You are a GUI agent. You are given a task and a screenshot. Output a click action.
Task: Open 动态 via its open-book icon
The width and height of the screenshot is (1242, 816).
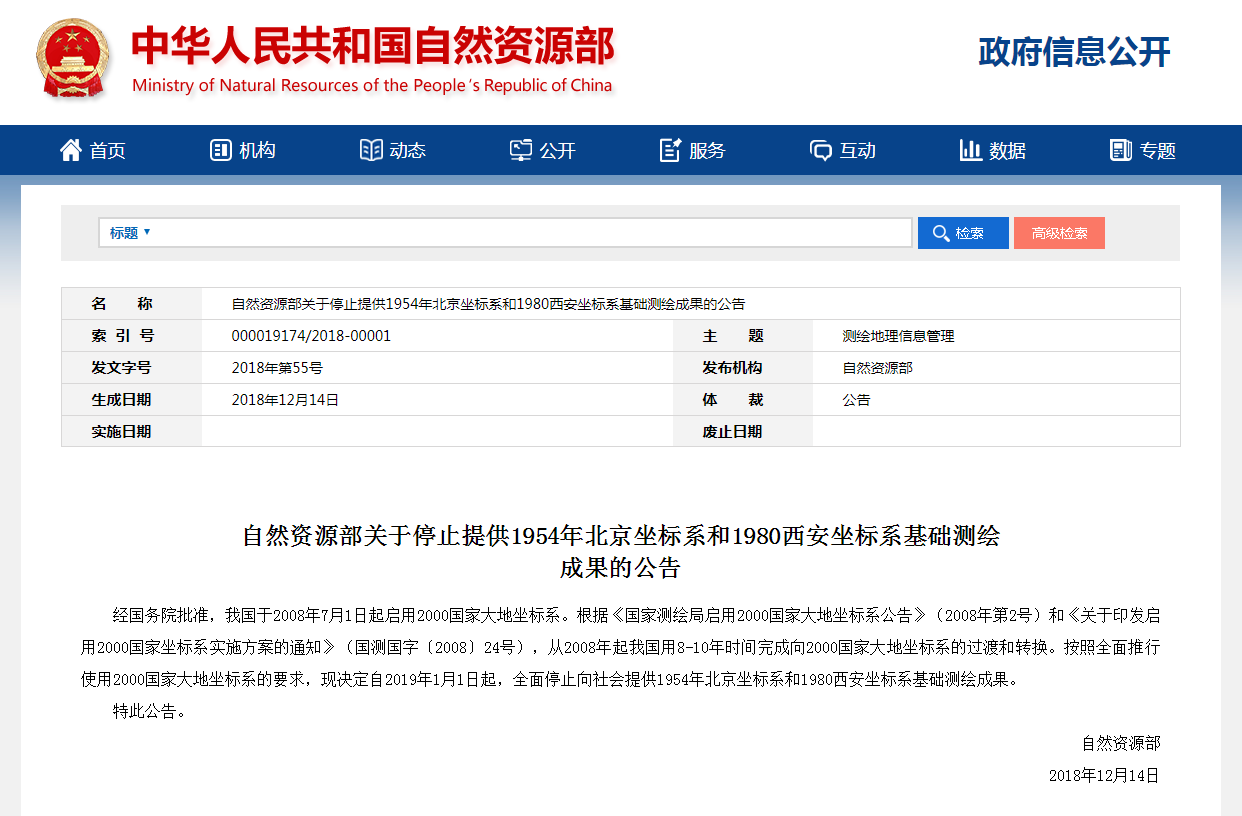371,149
